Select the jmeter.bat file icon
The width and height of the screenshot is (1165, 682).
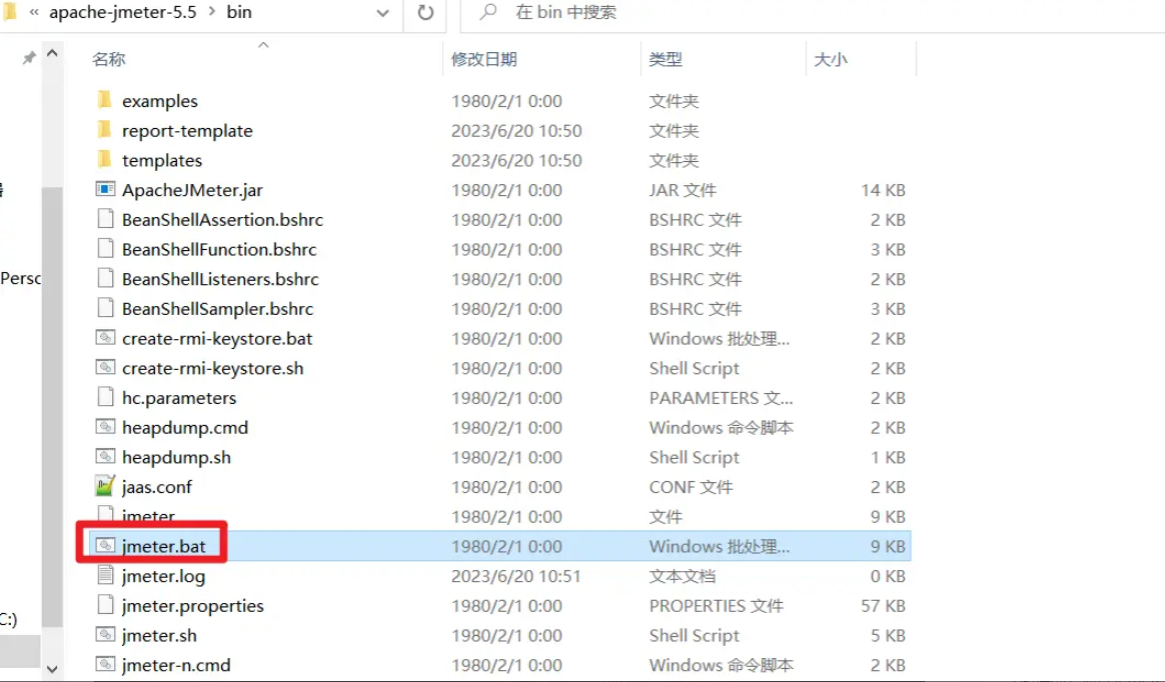pos(106,546)
